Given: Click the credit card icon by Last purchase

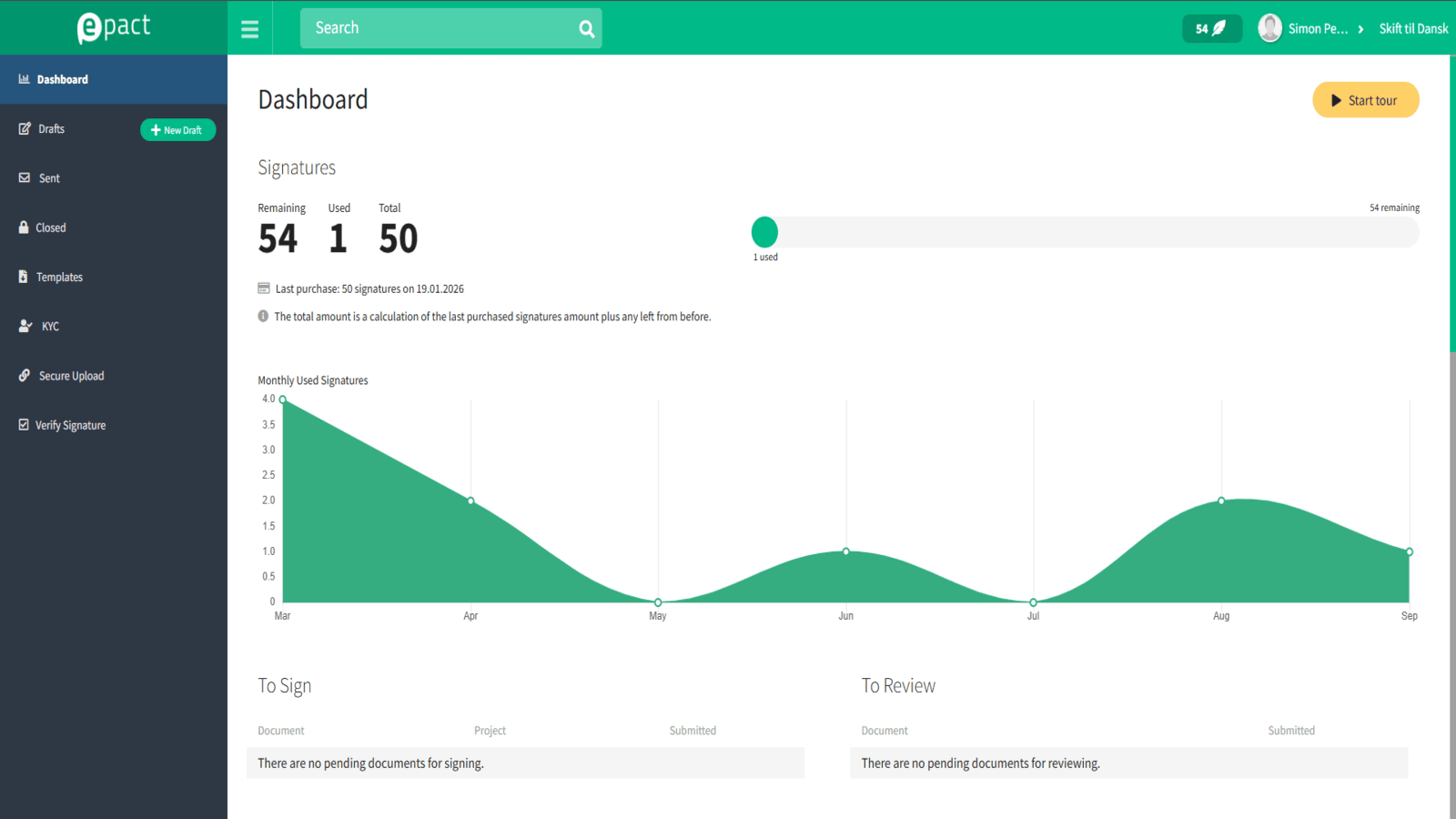Looking at the screenshot, I should [x=264, y=288].
